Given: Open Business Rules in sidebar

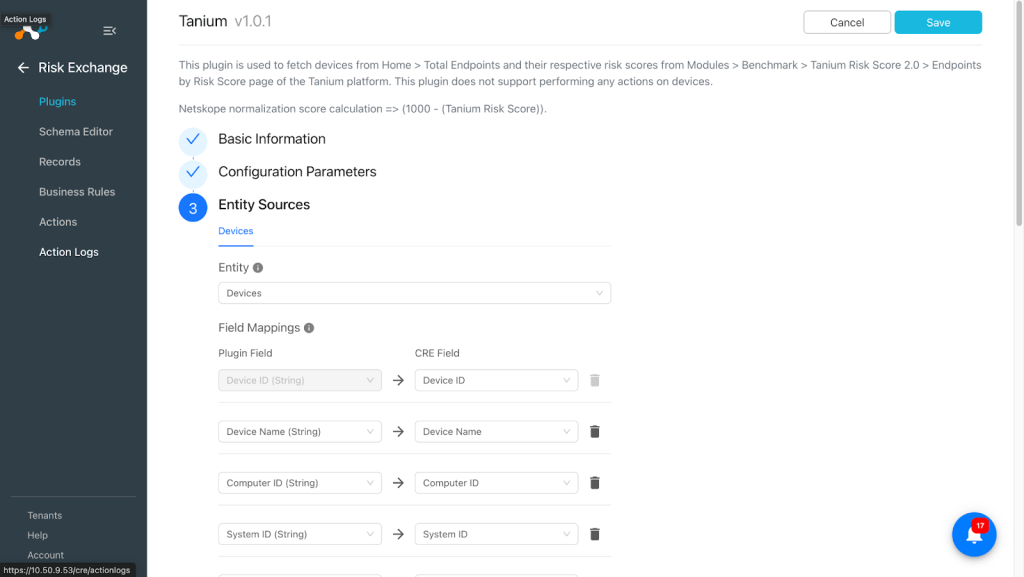Looking at the screenshot, I should (77, 191).
